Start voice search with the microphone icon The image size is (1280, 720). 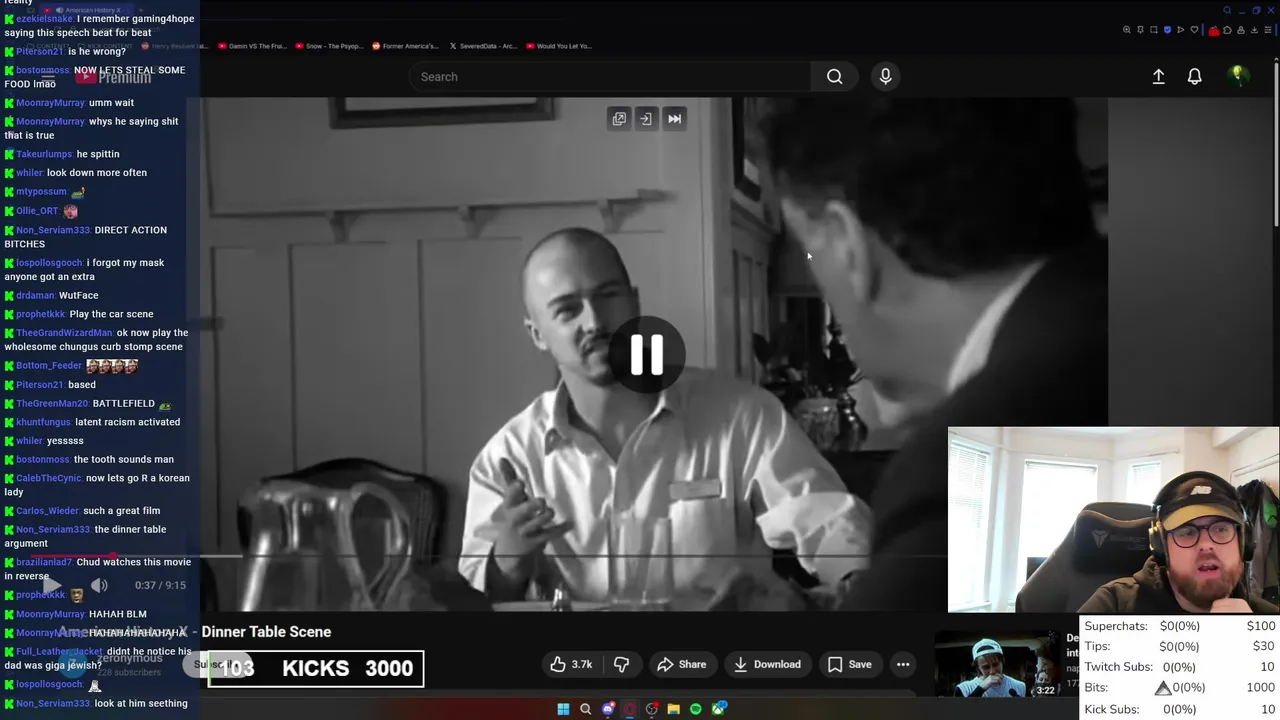(x=885, y=76)
